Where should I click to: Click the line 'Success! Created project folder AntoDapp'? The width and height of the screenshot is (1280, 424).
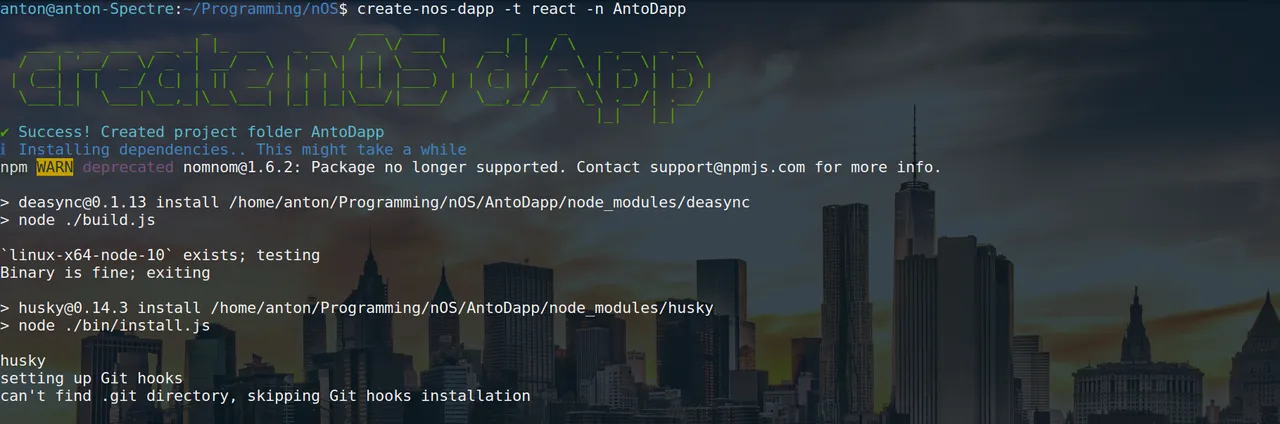[x=201, y=132]
